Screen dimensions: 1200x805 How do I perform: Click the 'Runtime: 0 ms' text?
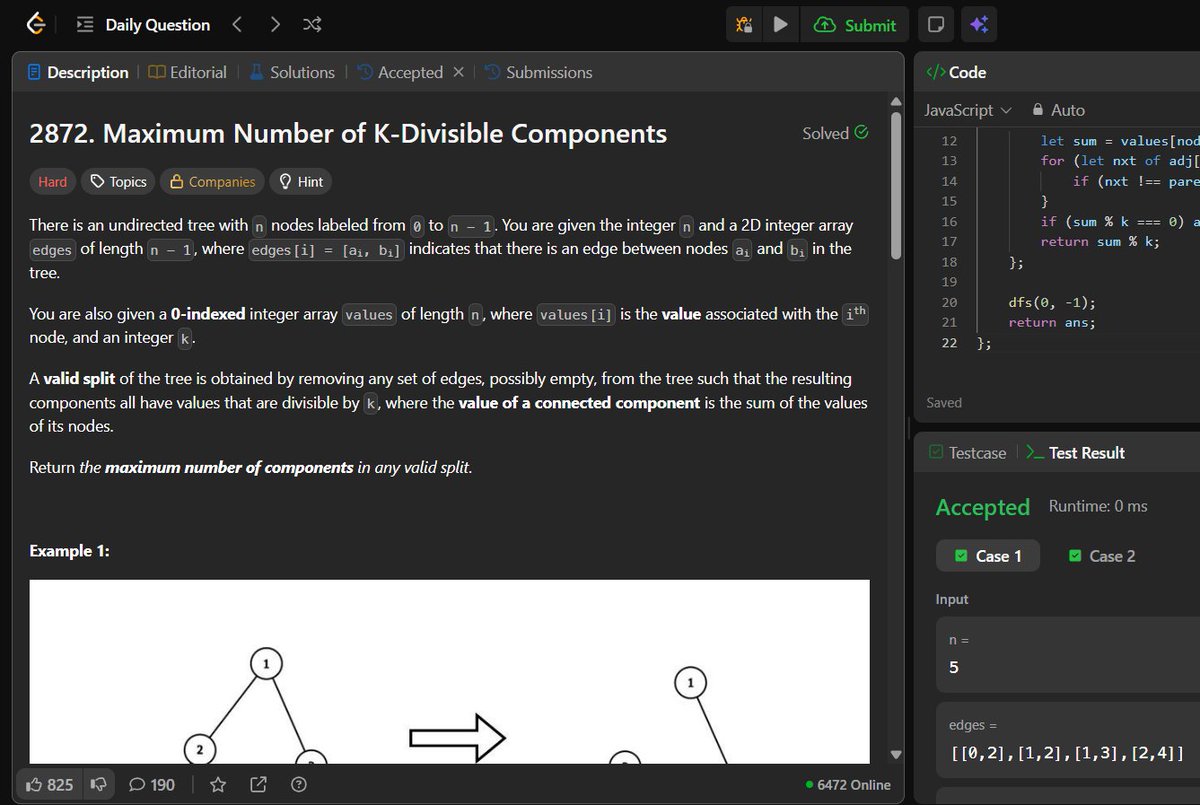click(x=1098, y=506)
